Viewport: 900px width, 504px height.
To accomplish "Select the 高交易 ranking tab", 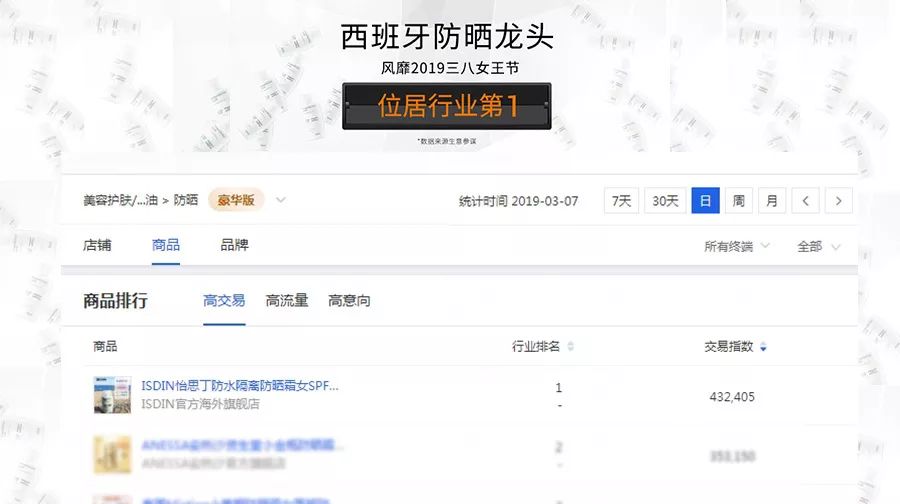I will tap(224, 300).
